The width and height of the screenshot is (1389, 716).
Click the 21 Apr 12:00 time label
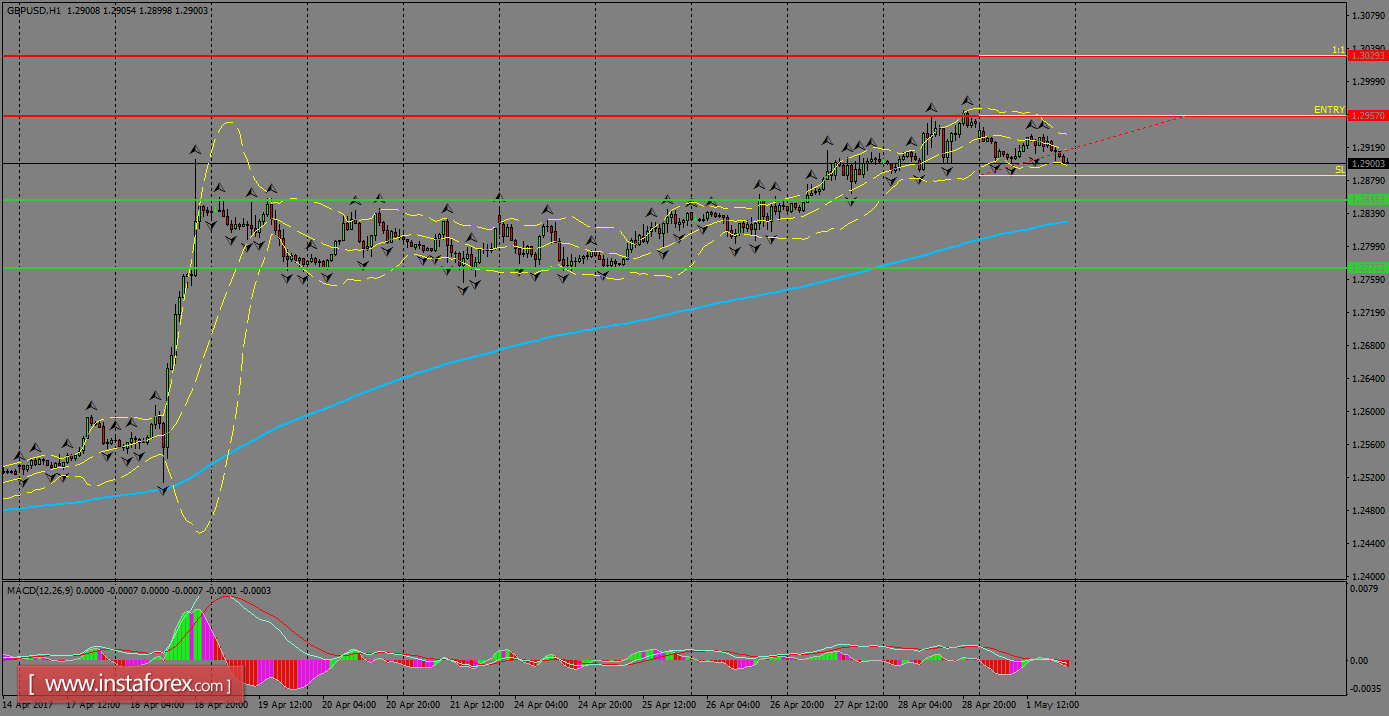point(477,705)
